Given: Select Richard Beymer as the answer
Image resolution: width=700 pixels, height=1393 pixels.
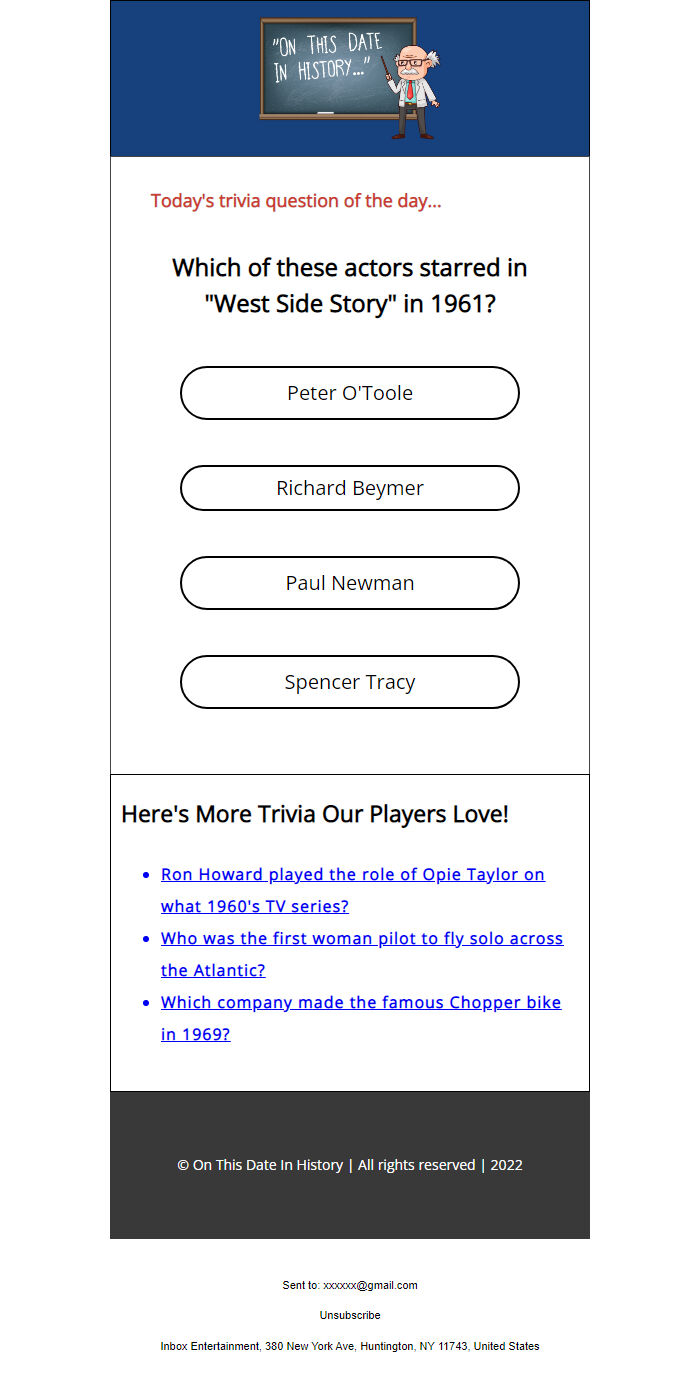Looking at the screenshot, I should point(350,488).
